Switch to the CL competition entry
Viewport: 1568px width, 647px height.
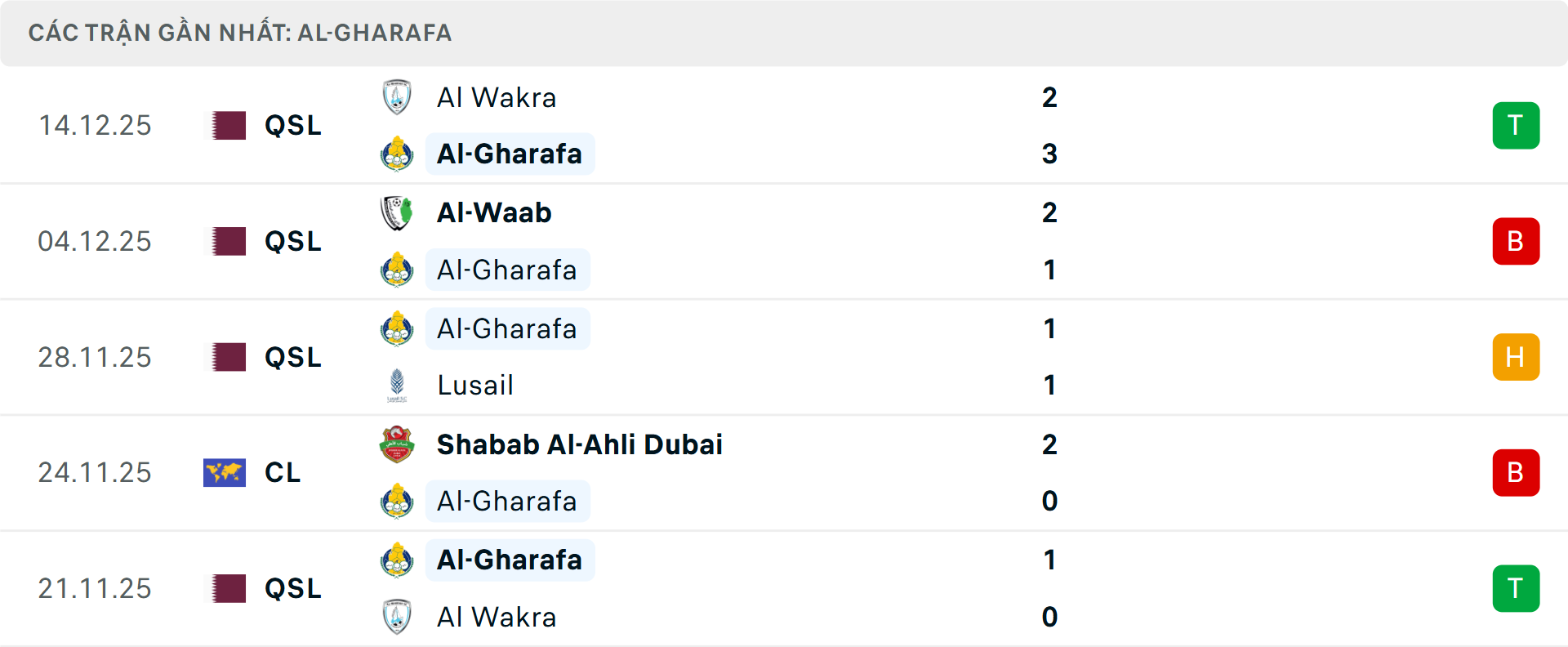pos(283,472)
